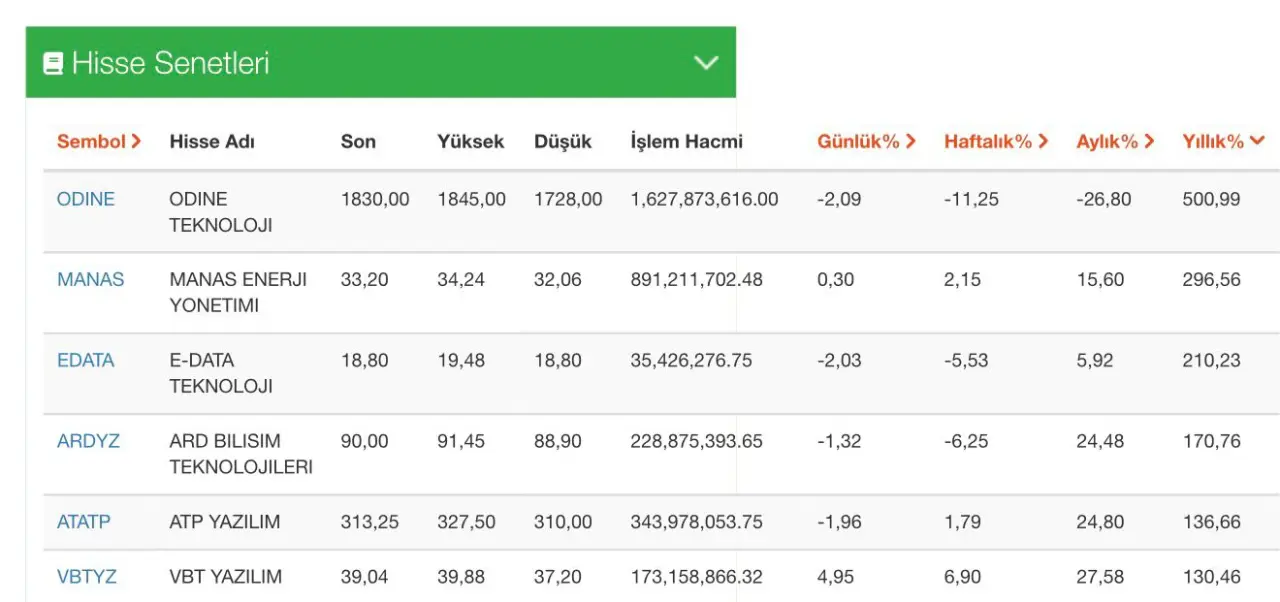Collapse the Hisse Senetleri panel with the chevron

707,63
